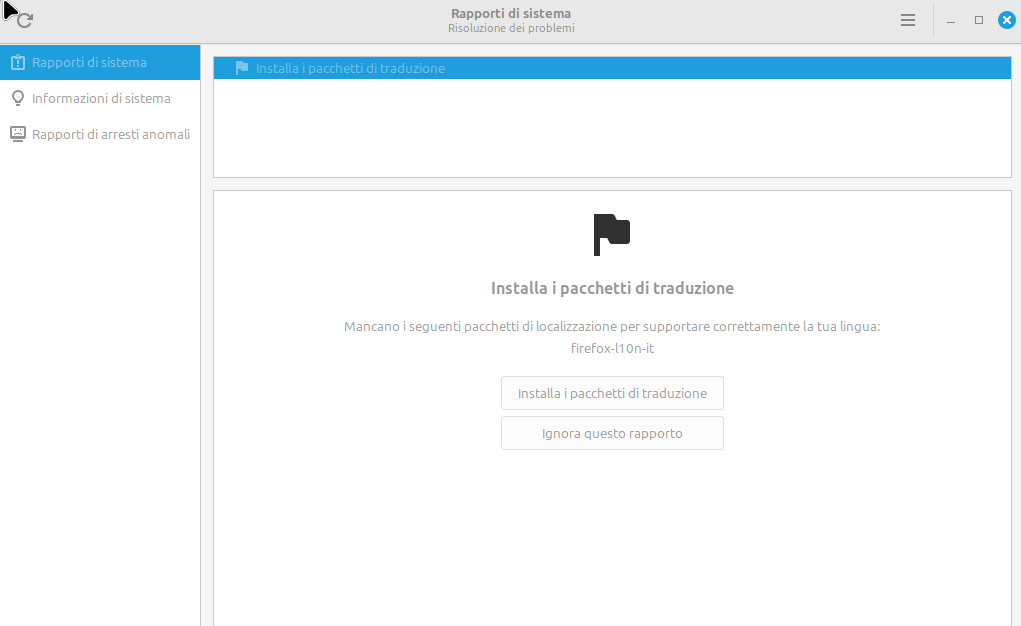
Task: Select Rapporti di sistema sidebar tab
Action: [100, 63]
